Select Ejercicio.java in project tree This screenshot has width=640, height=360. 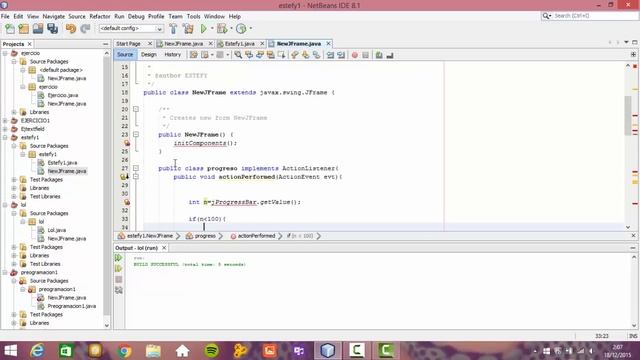62,95
